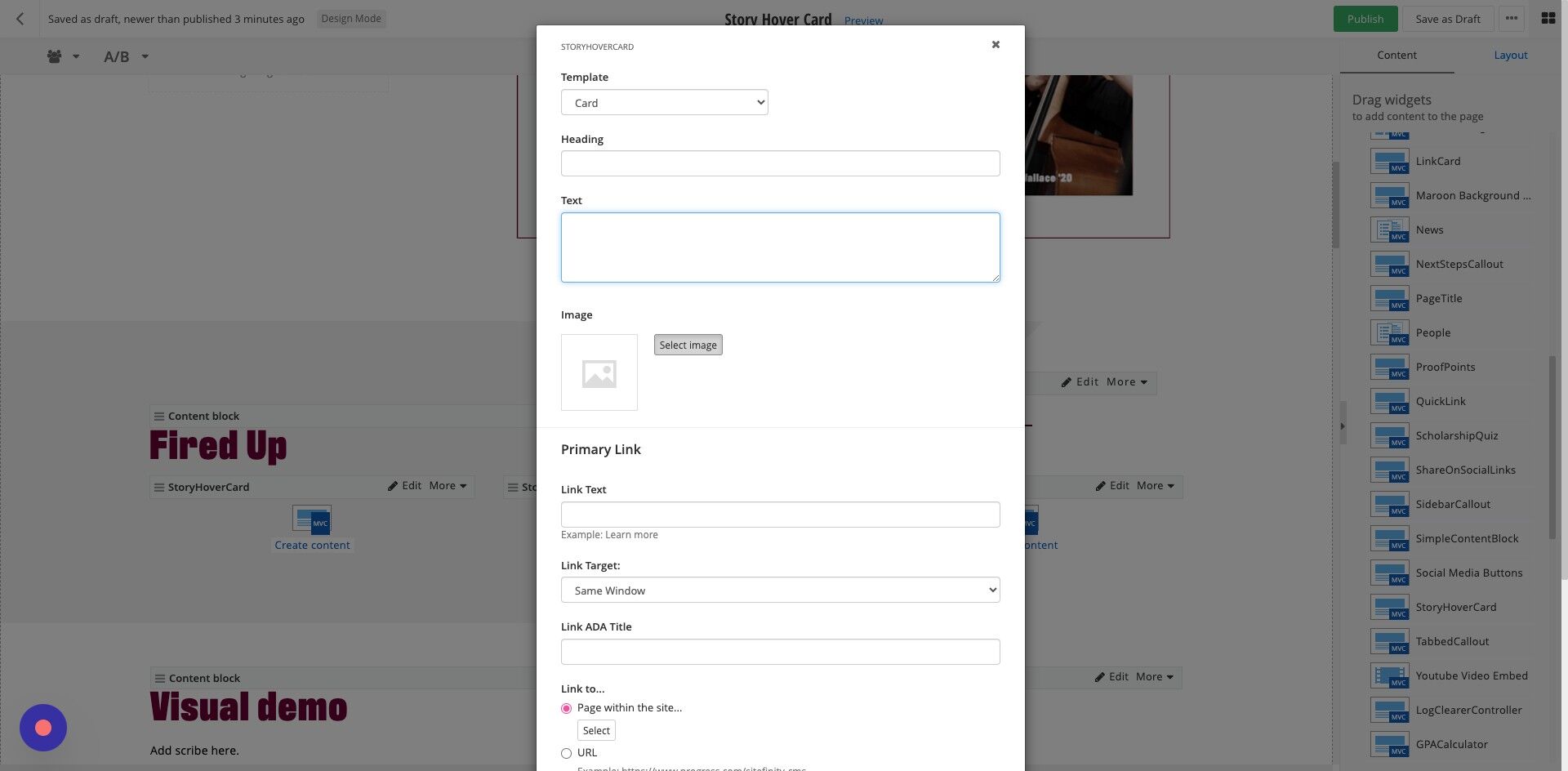Focus the Link ADA Title input

coord(781,652)
